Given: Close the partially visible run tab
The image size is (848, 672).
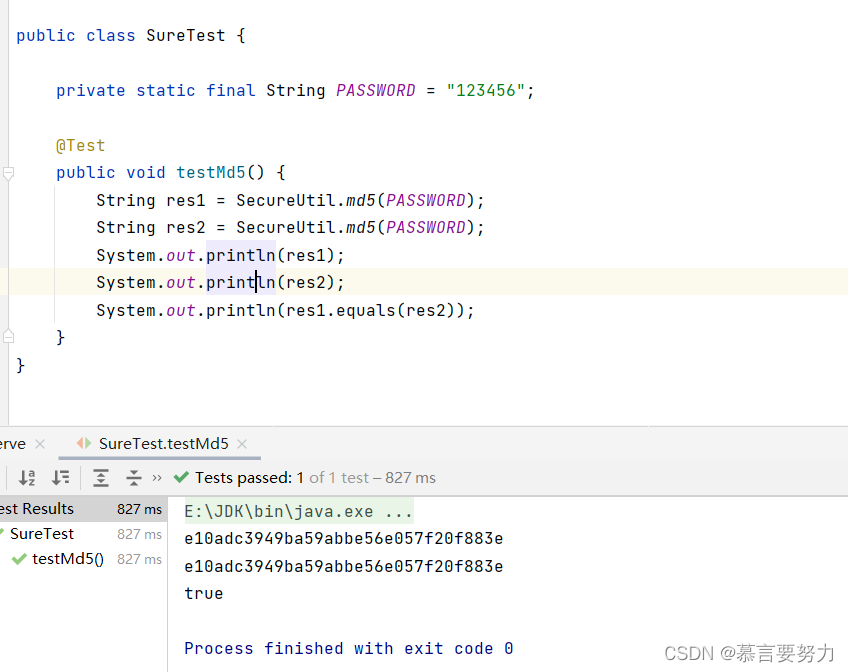Looking at the screenshot, I should (39, 444).
